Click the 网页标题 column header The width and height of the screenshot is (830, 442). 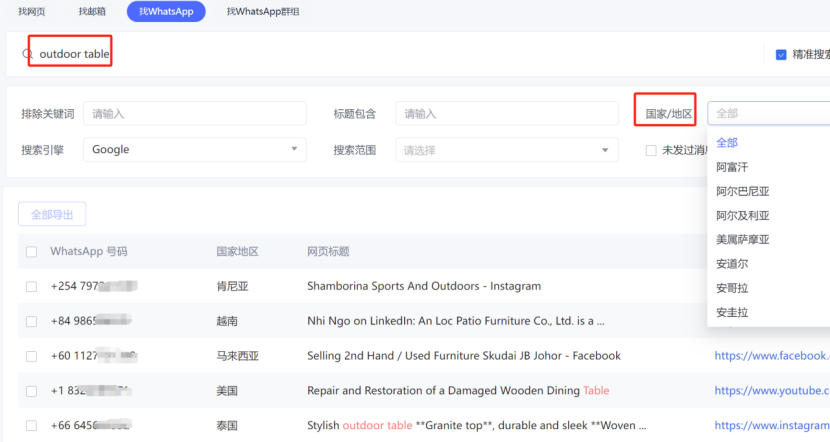pyautogui.click(x=328, y=251)
